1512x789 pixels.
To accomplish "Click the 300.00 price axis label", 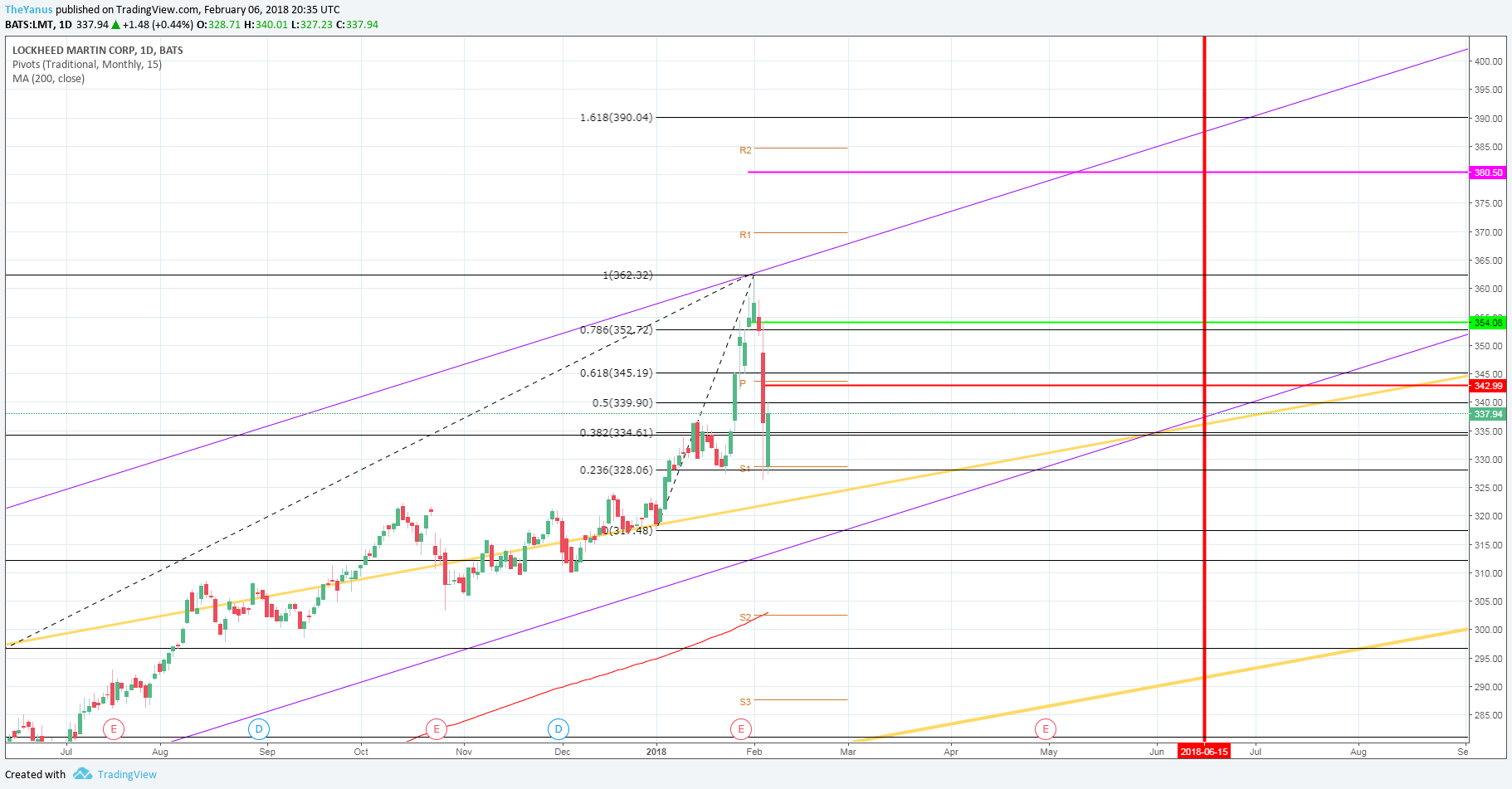I will [1488, 630].
